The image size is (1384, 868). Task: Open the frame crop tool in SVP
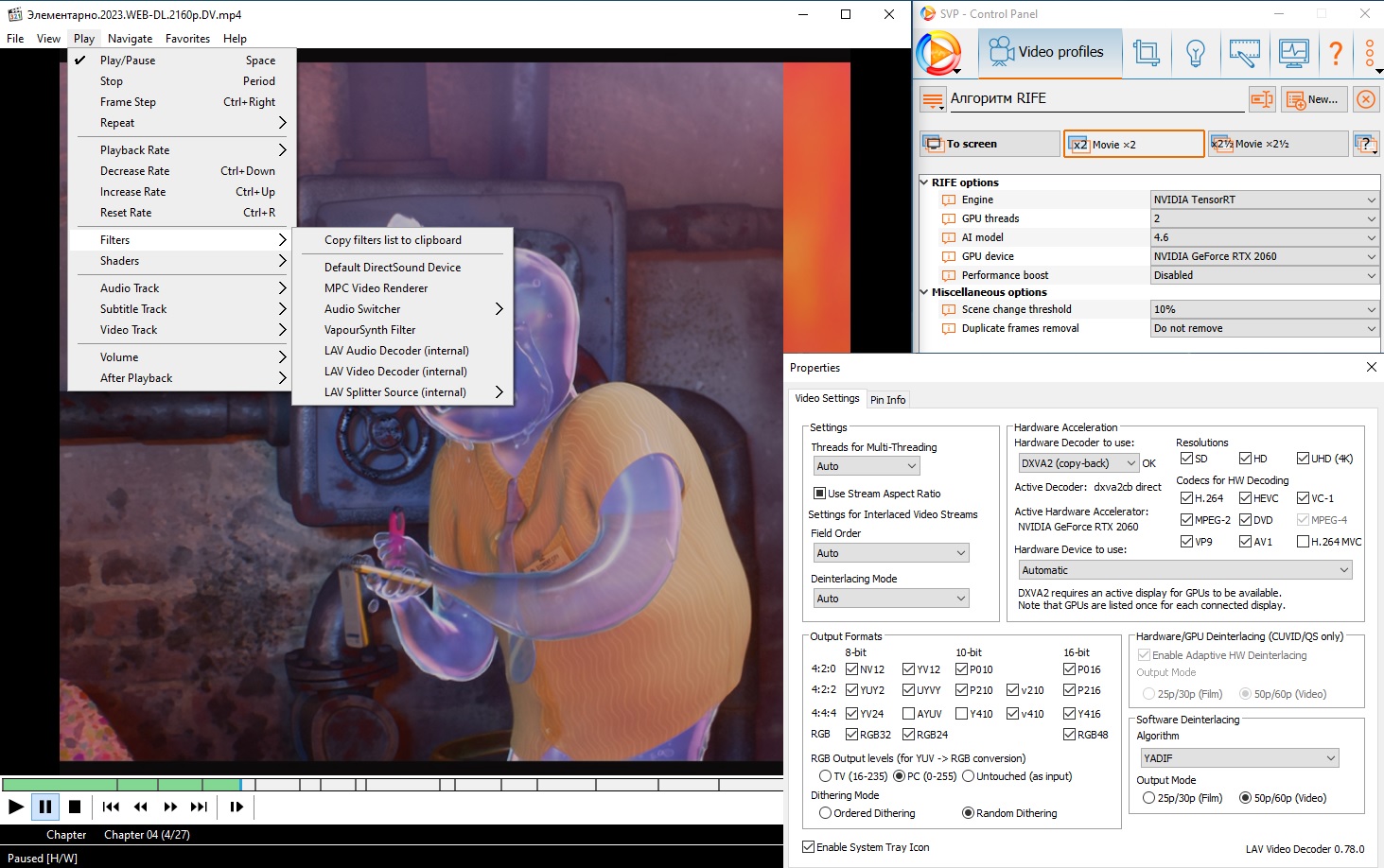[1147, 52]
